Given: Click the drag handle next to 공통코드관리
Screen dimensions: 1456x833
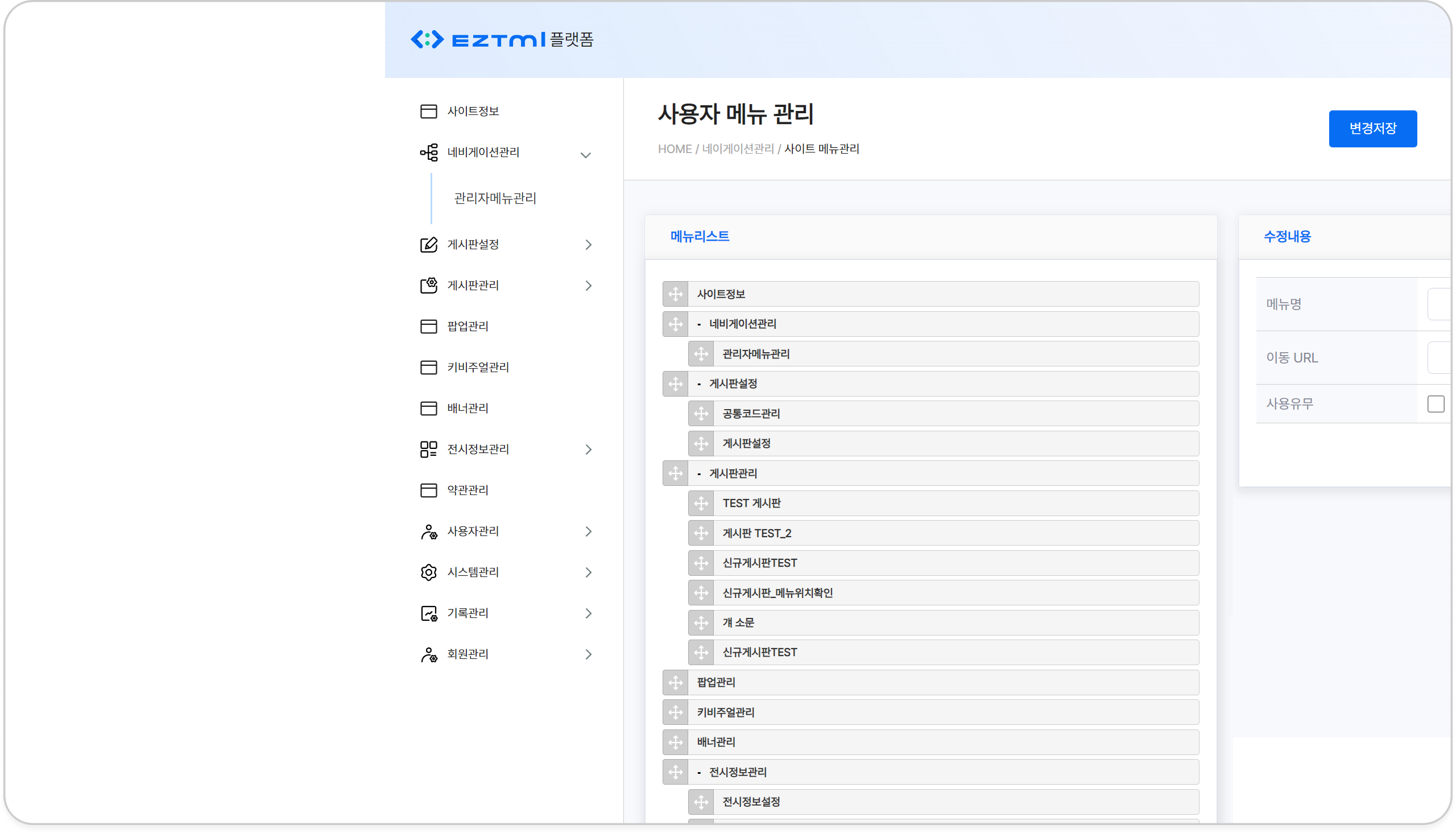Looking at the screenshot, I should 701,414.
